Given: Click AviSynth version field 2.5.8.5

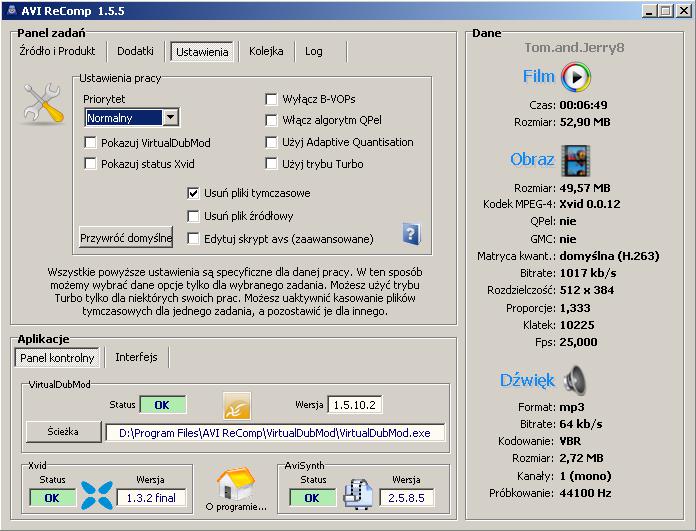Looking at the screenshot, I should 407,498.
